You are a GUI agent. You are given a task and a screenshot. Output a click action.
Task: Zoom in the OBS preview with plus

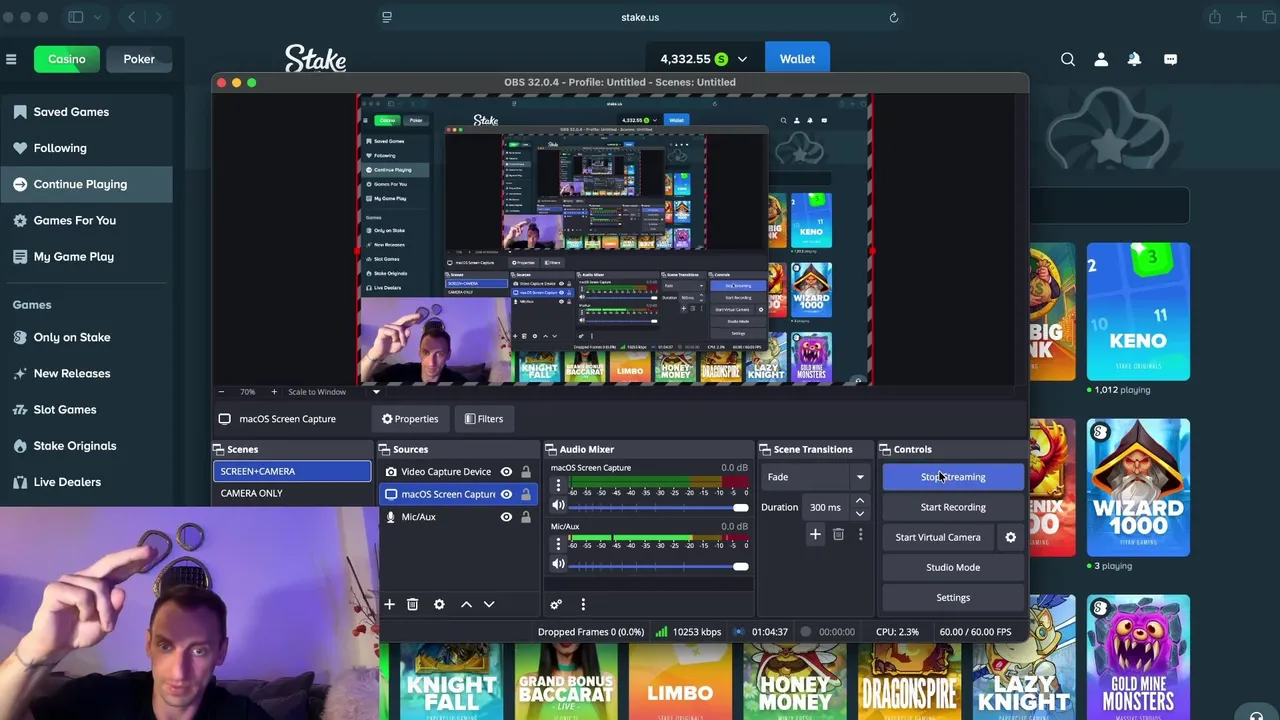[274, 392]
